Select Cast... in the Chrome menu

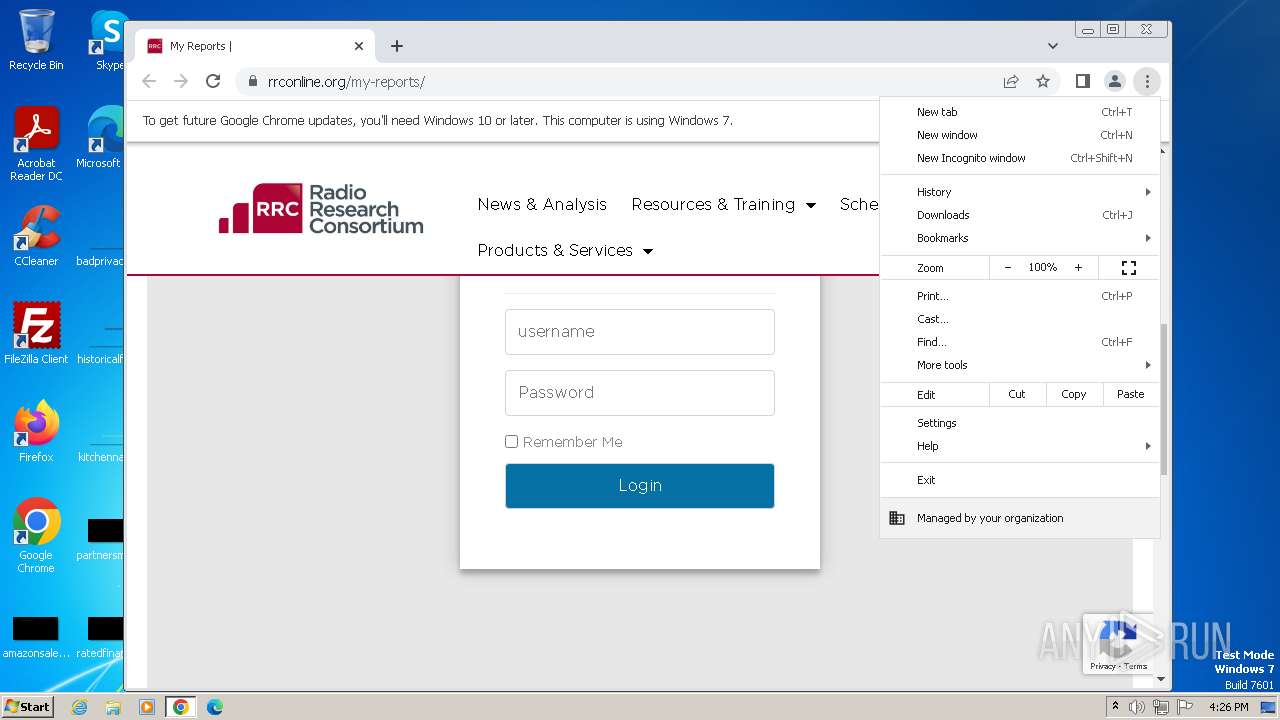point(1020,319)
